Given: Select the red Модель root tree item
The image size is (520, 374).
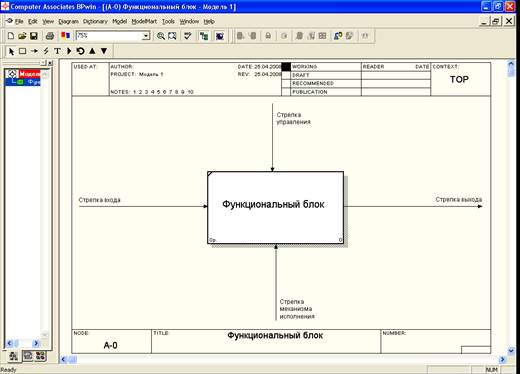Looking at the screenshot, I should 29,74.
